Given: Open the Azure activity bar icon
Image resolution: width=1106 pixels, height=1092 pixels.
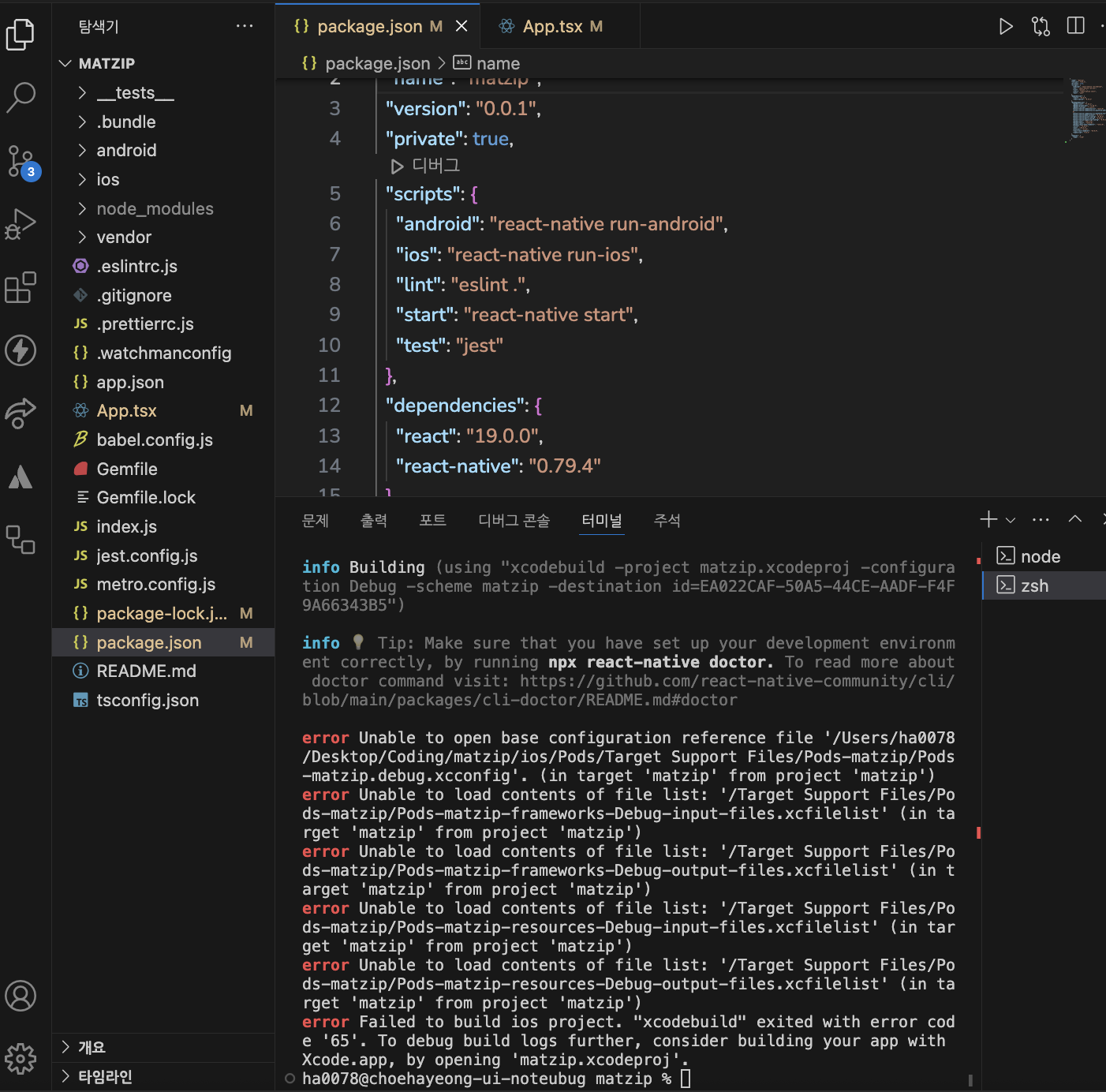Looking at the screenshot, I should click(x=21, y=477).
